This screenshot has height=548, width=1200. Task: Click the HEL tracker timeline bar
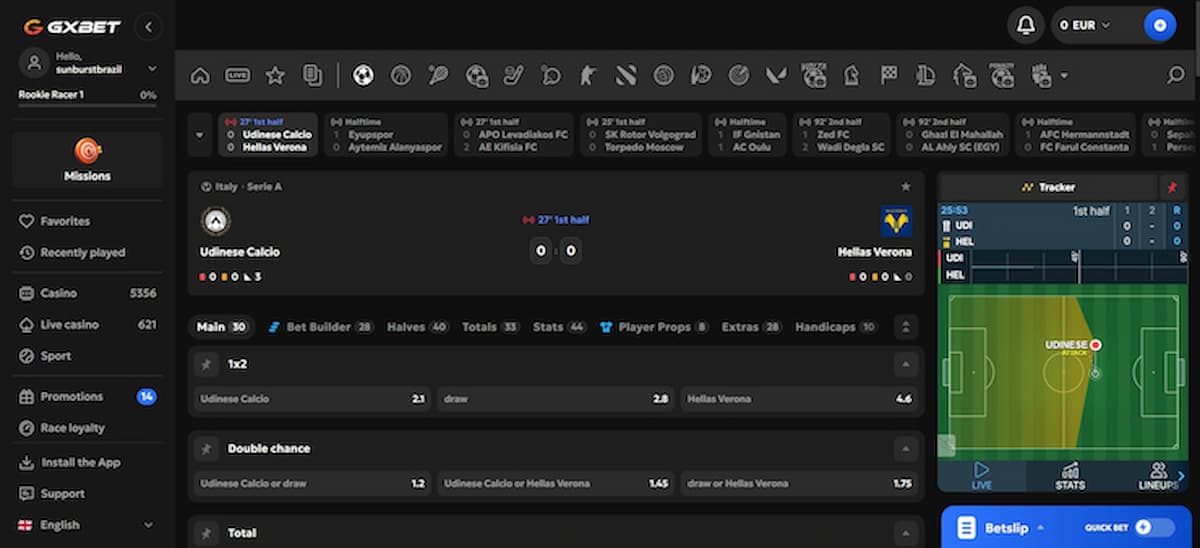tap(1079, 274)
